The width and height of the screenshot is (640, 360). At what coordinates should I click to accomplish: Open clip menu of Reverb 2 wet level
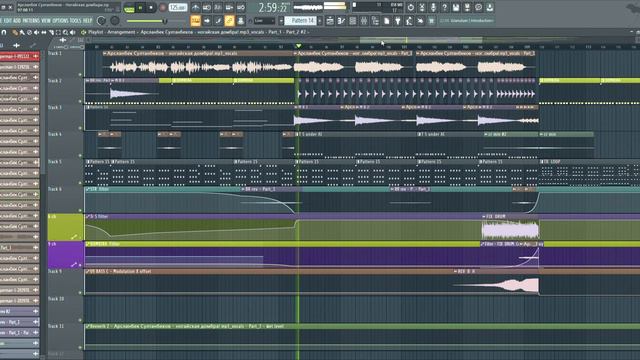point(87,326)
